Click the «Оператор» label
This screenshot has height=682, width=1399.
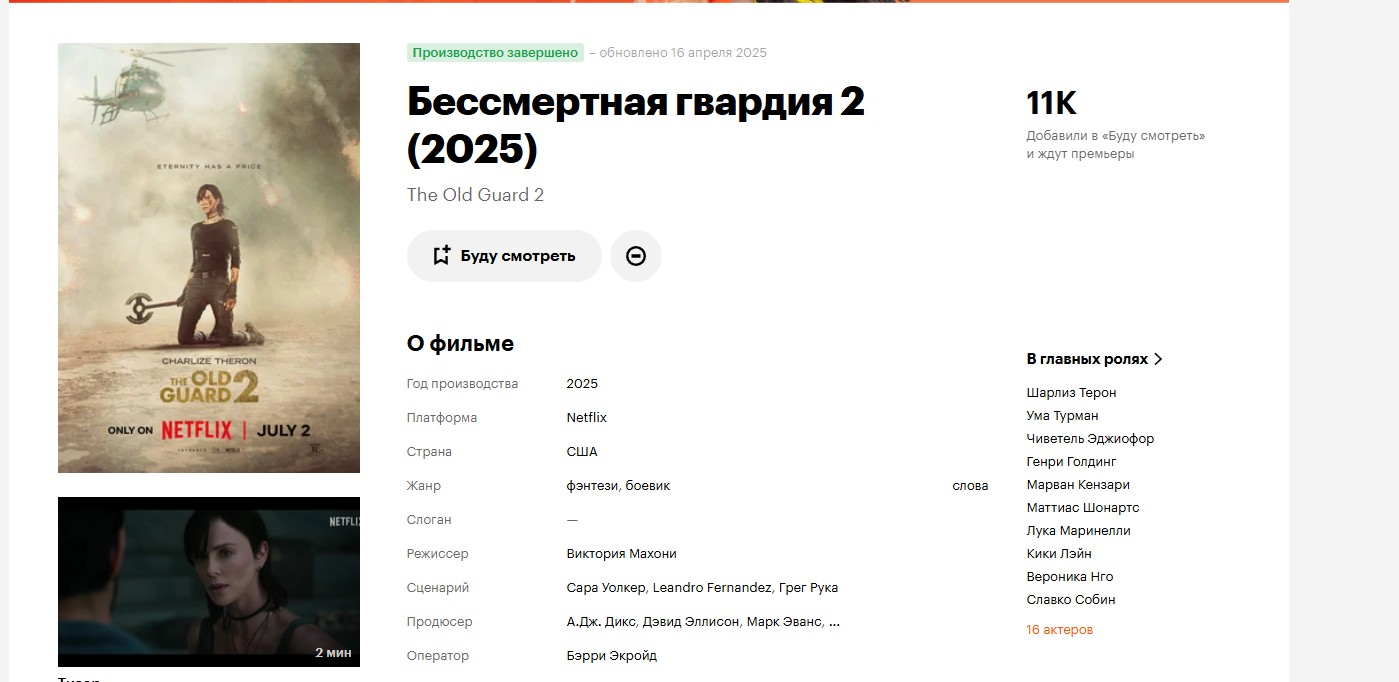coord(438,656)
